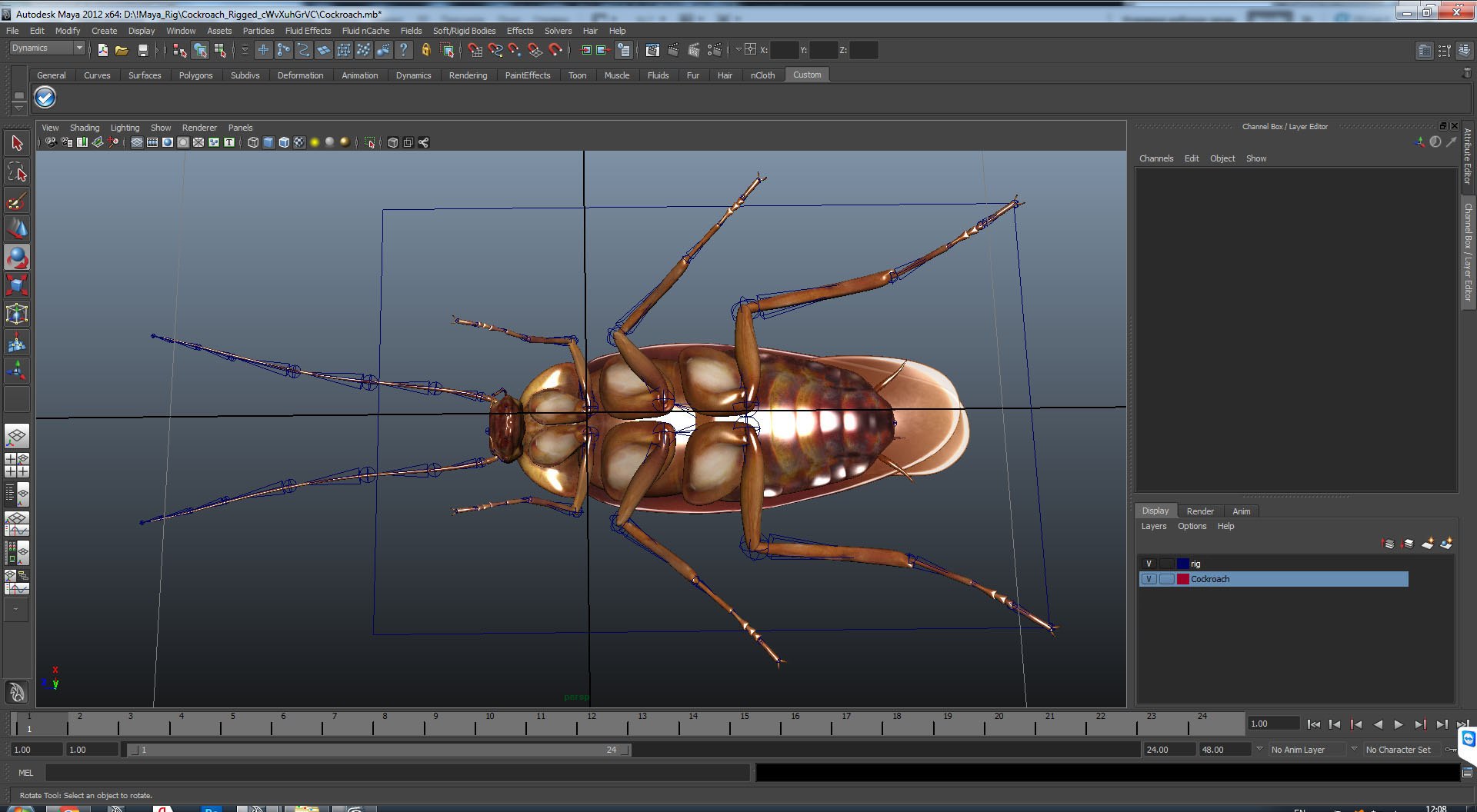Screen dimensions: 1477x812
Task: Open the No Anim Layer dropdown arrow
Action: pyautogui.click(x=1259, y=749)
